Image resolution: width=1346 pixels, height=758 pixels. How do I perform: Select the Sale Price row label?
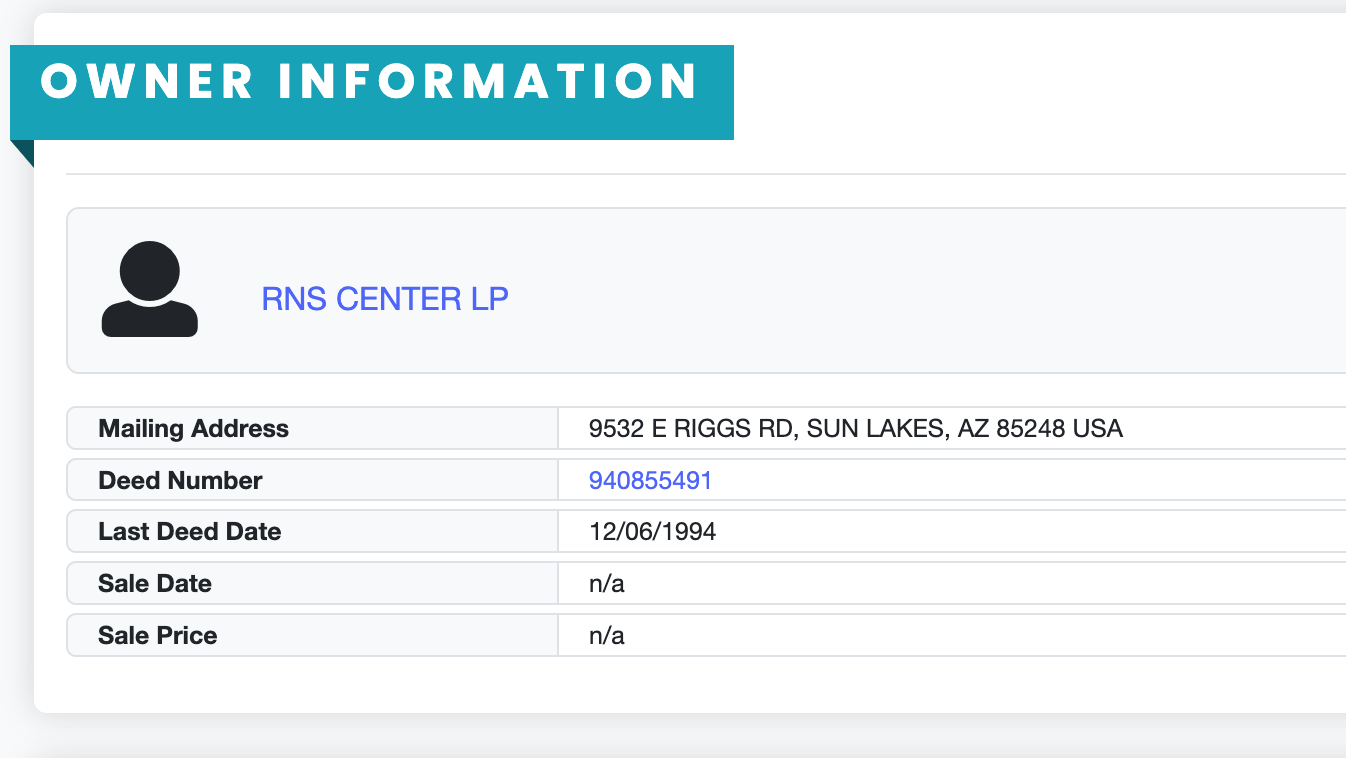point(158,636)
